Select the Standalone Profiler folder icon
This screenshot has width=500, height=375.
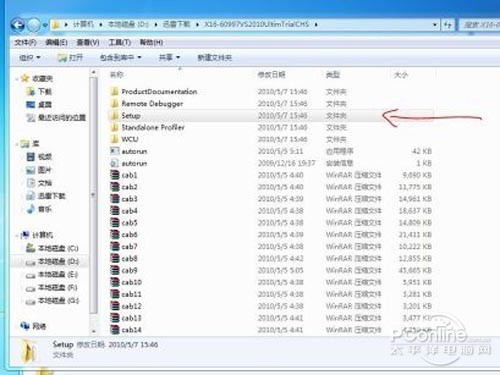coord(114,127)
